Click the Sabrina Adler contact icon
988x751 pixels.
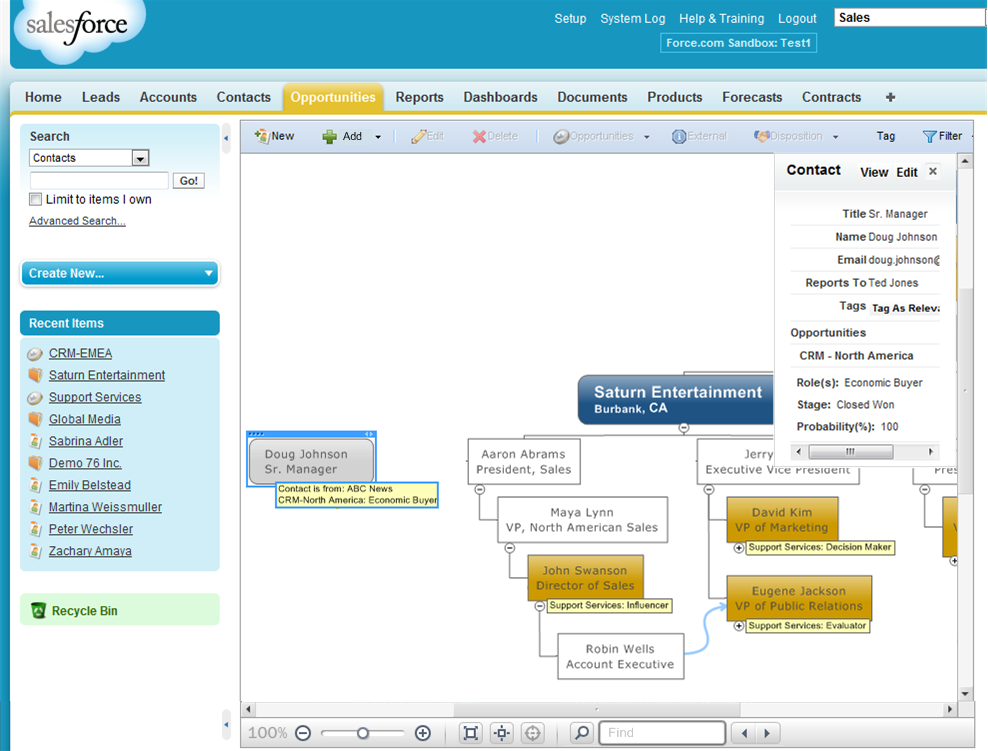35,441
